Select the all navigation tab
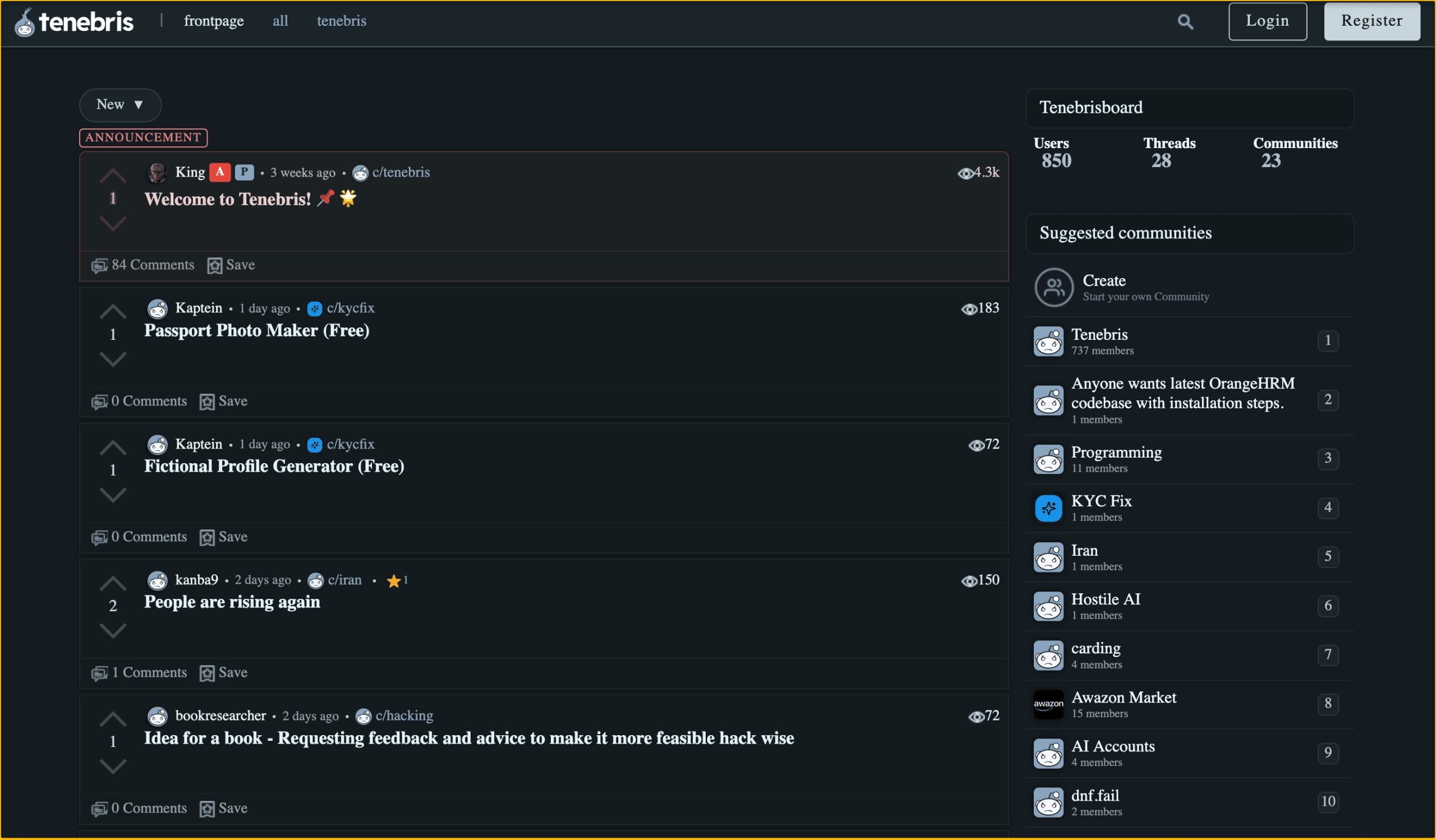Viewport: 1436px width, 840px height. point(280,21)
